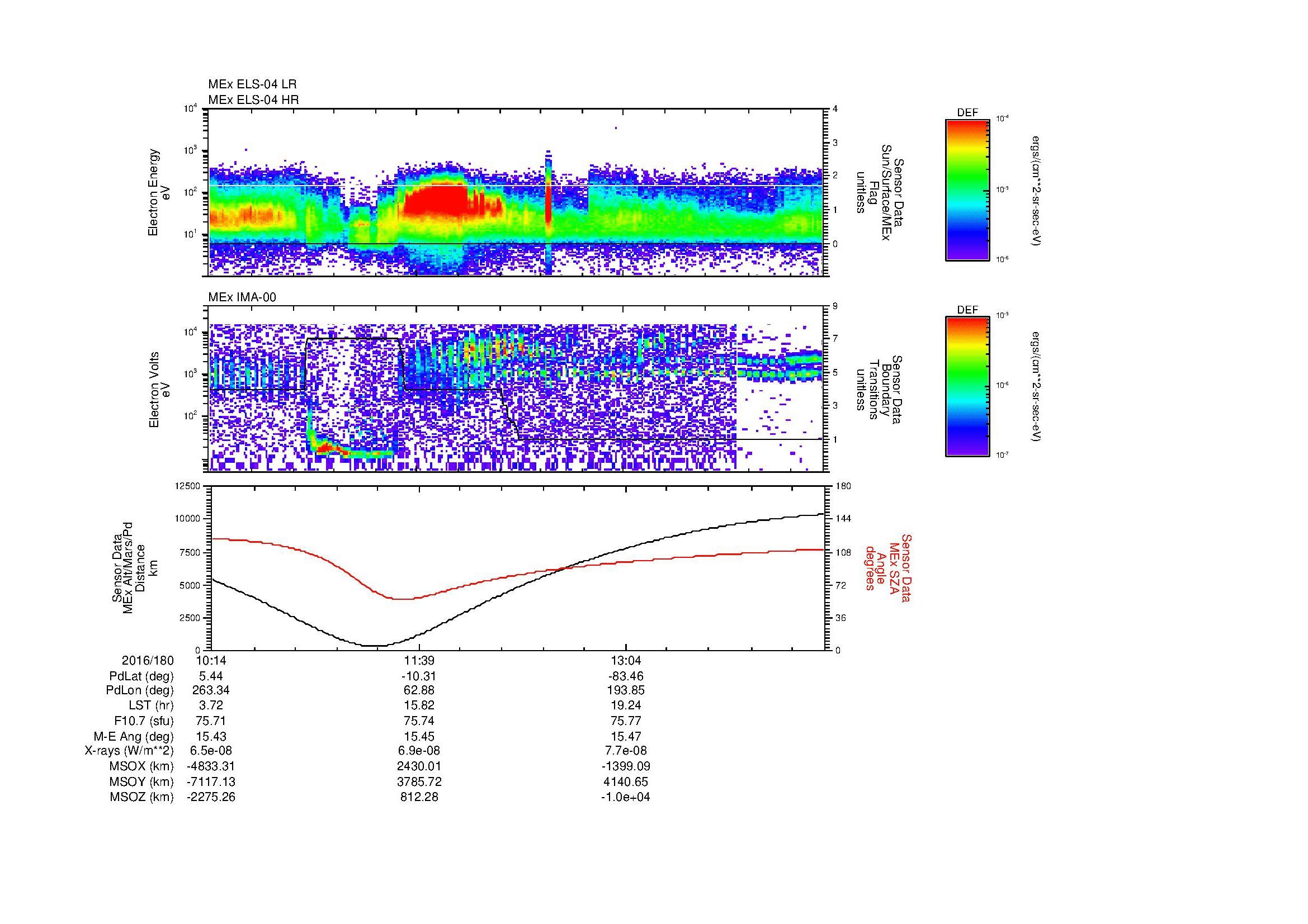Image resolution: width=1308 pixels, height=924 pixels.
Task: Click MSOY value 3785.72
Action: coord(419,781)
